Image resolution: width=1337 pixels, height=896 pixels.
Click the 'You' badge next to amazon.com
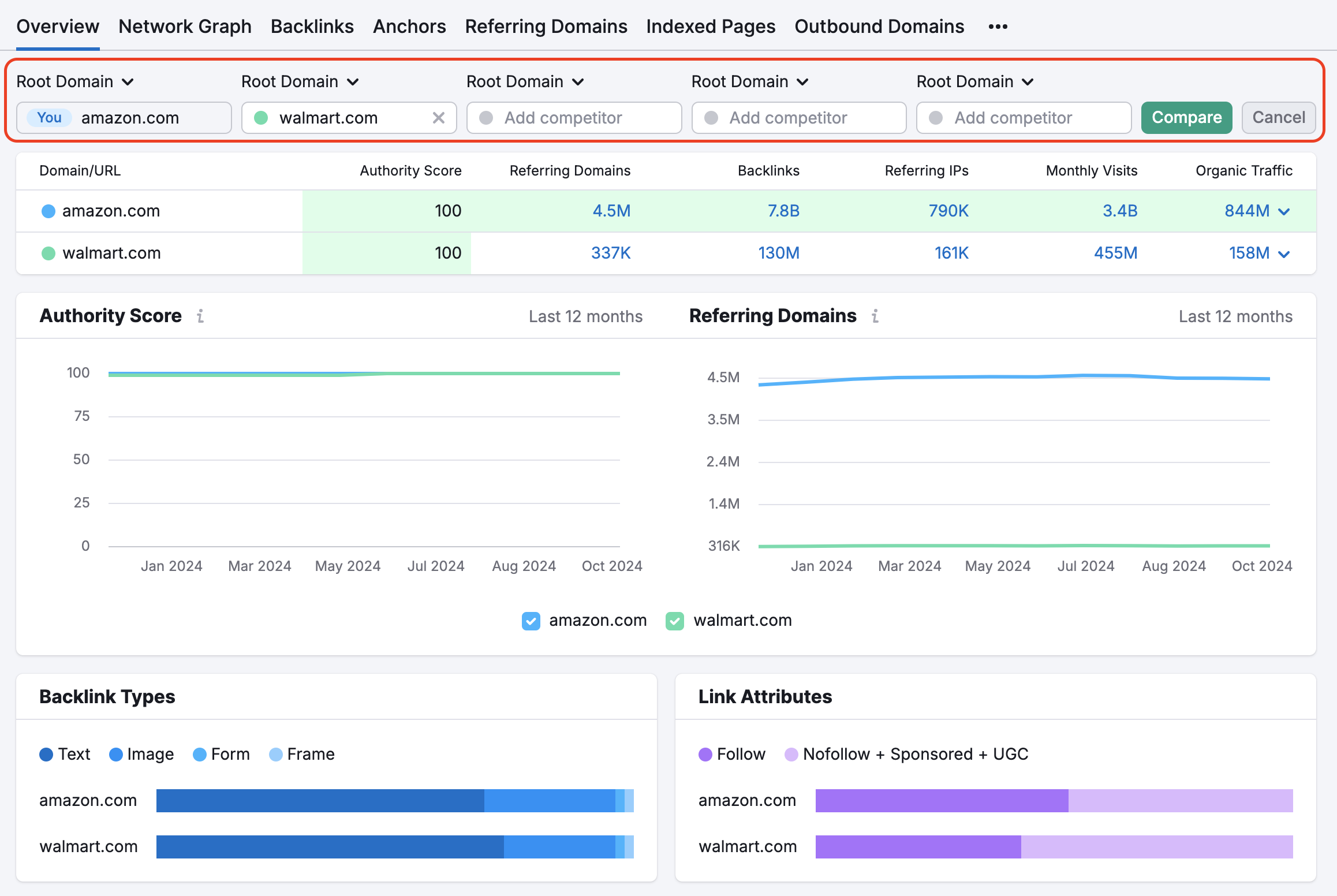pos(48,118)
